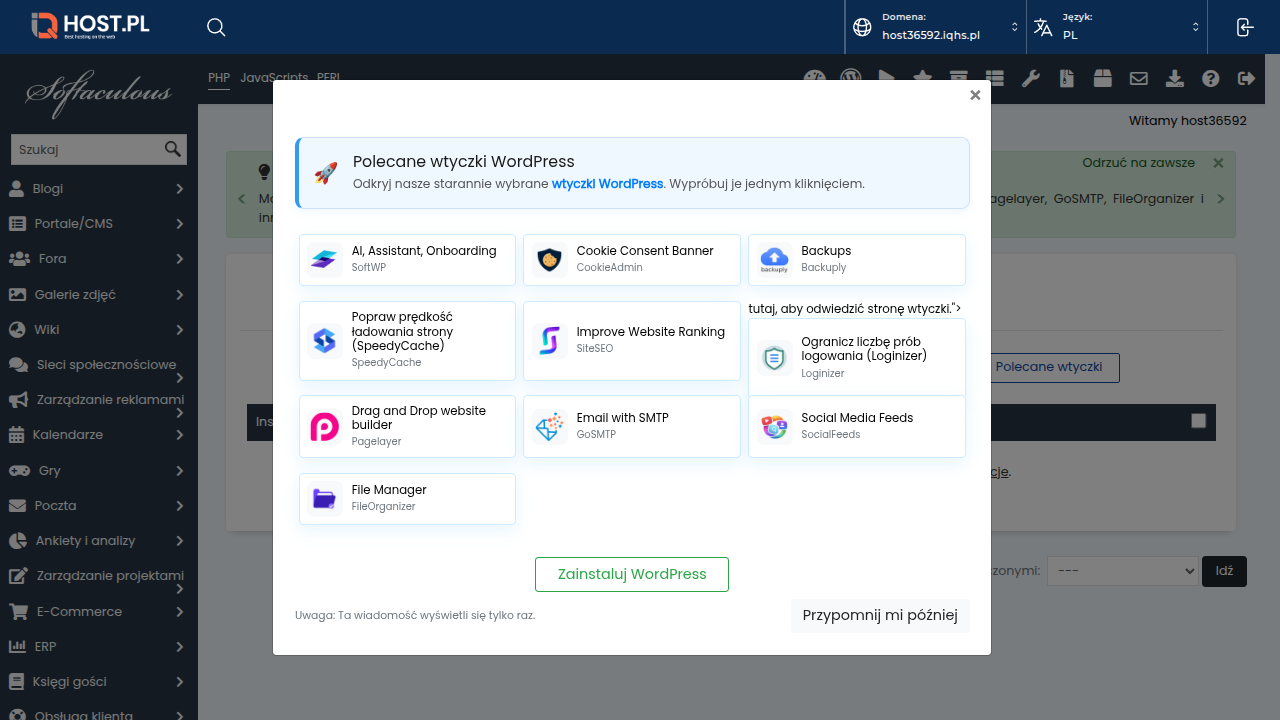Close the recommended plugins dialog
Screen dimensions: 1280x720
click(x=975, y=96)
